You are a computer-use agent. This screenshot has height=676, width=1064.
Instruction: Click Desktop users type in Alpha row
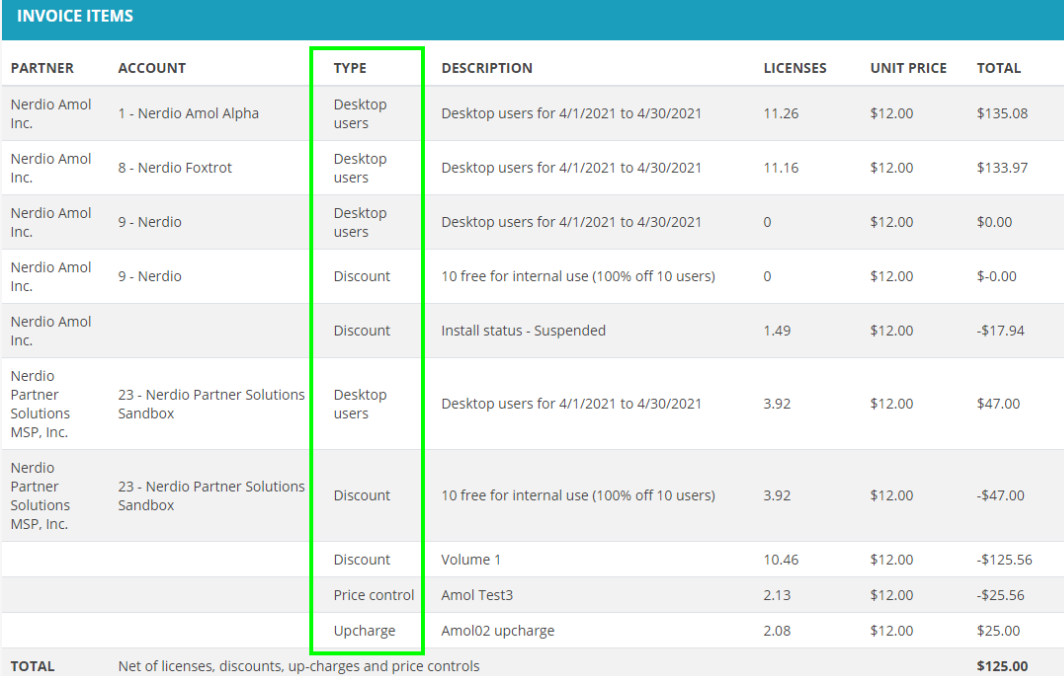(x=360, y=113)
